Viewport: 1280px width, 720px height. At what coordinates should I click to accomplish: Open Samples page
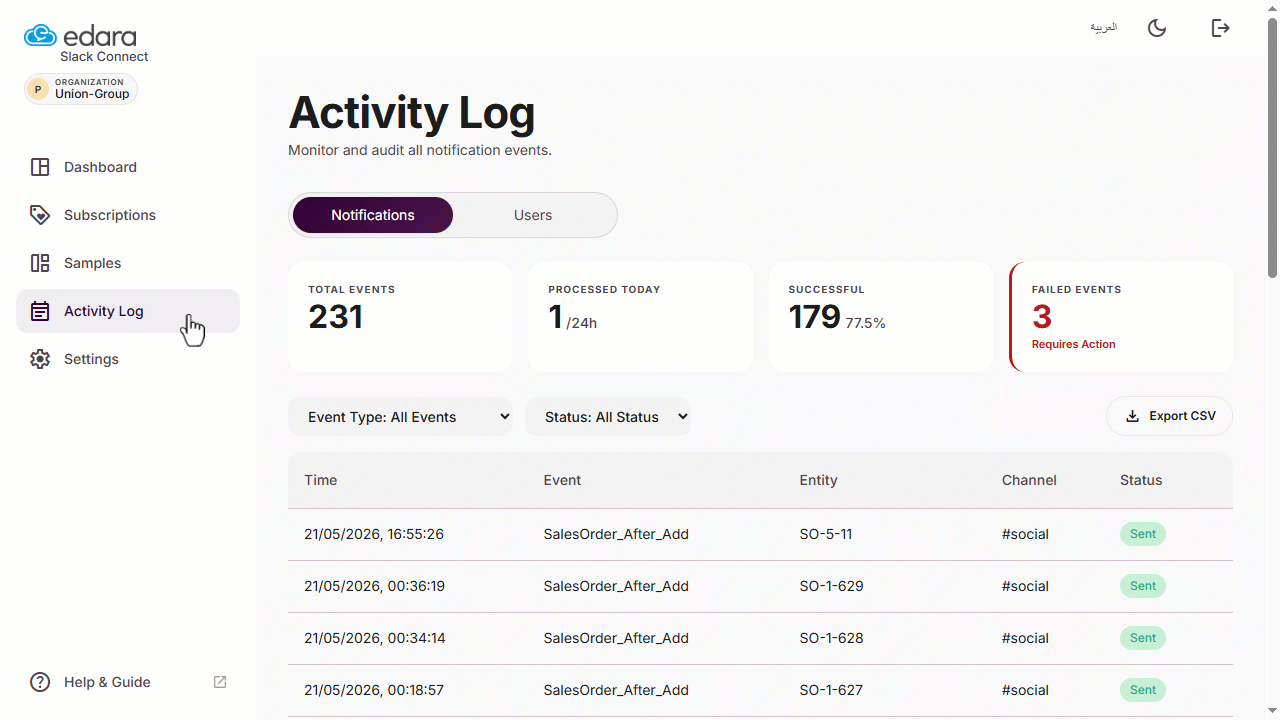coord(128,263)
